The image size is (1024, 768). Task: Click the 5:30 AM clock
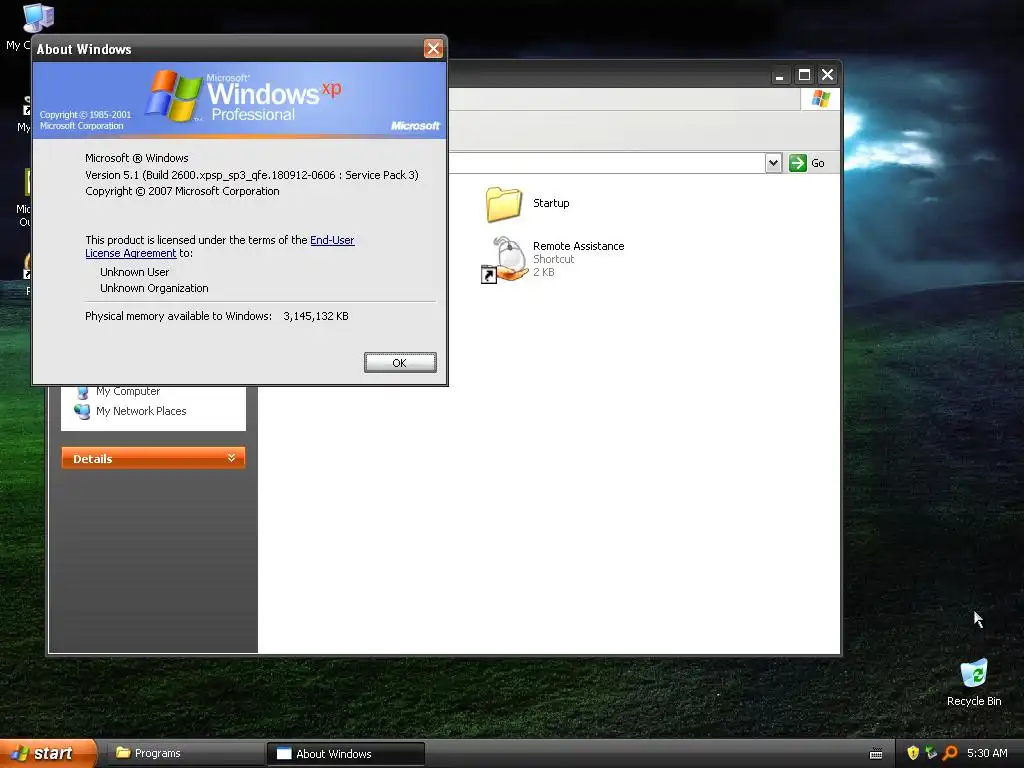pos(987,753)
